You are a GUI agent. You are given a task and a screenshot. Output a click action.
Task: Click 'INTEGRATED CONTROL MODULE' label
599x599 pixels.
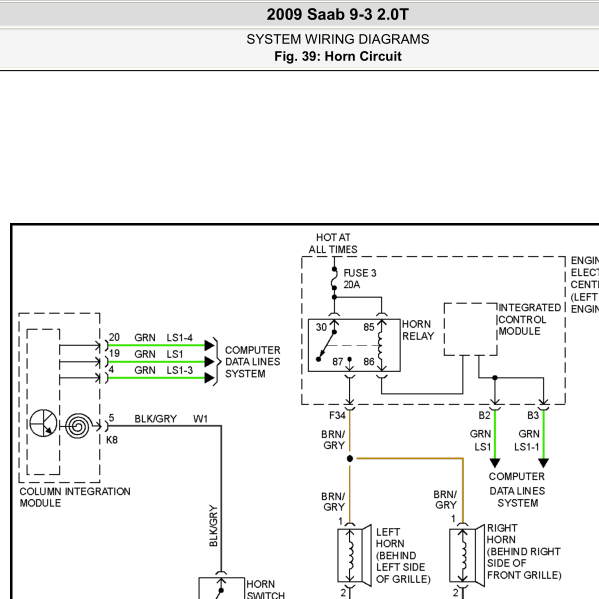point(529,319)
